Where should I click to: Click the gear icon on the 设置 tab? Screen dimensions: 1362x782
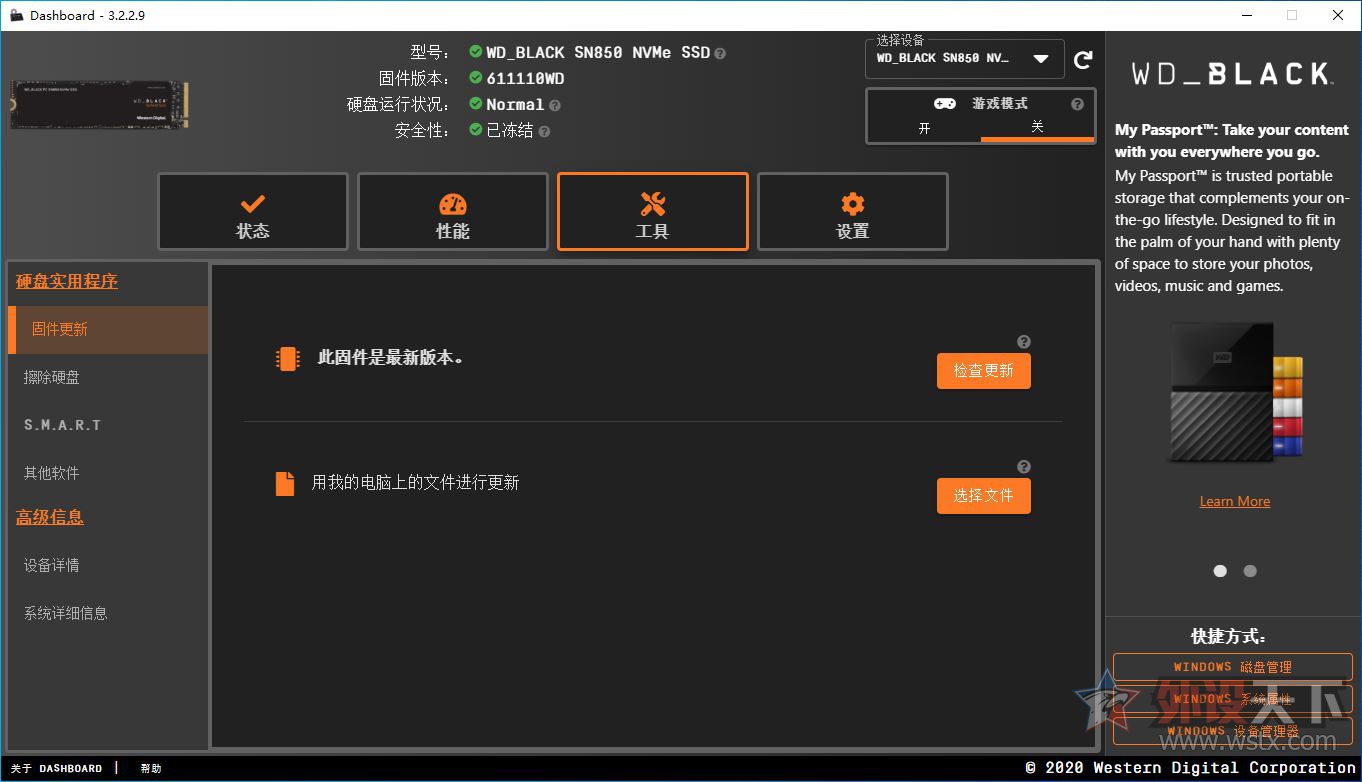[852, 202]
